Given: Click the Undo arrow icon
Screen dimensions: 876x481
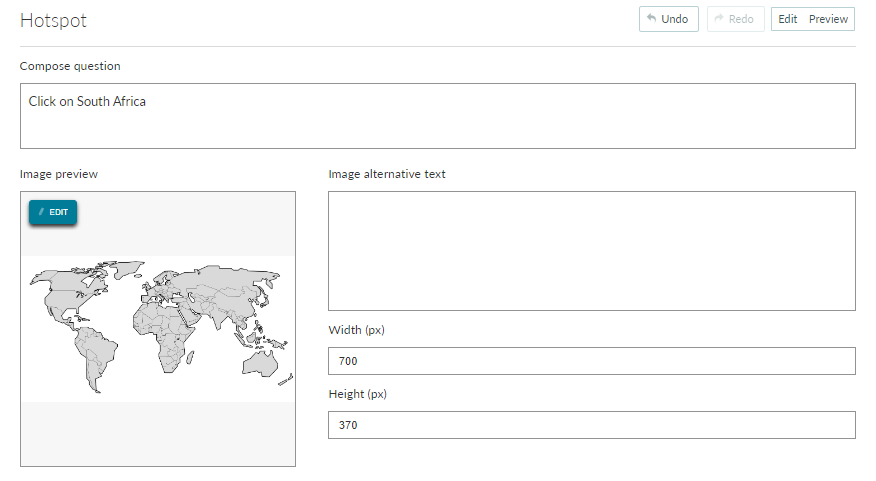Looking at the screenshot, I should click(651, 18).
